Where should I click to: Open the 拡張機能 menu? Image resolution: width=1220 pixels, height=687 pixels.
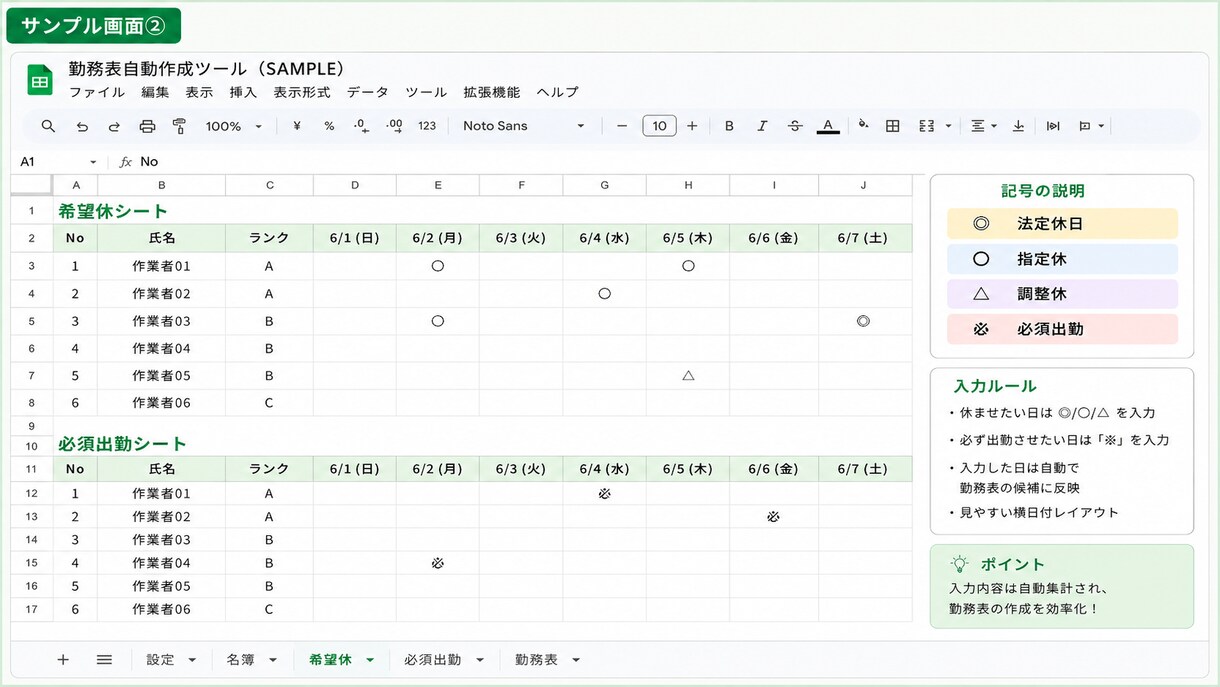491,92
